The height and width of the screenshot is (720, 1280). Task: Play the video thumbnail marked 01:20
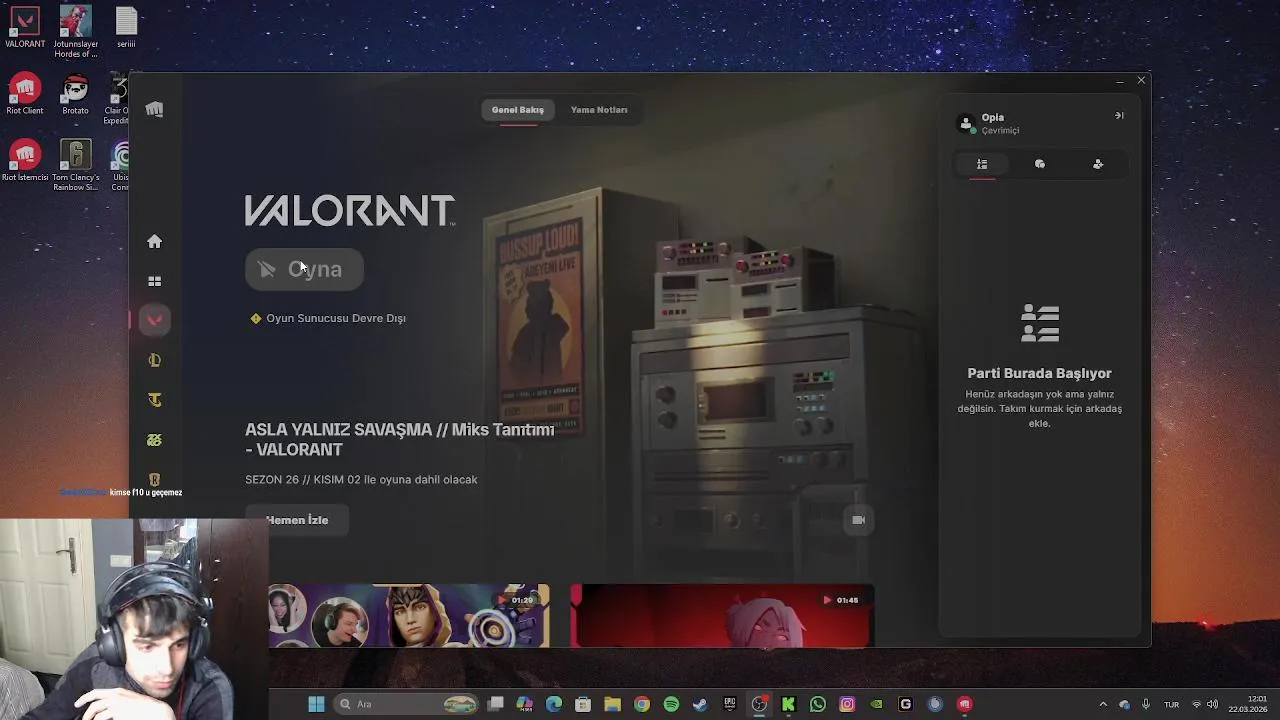(409, 616)
